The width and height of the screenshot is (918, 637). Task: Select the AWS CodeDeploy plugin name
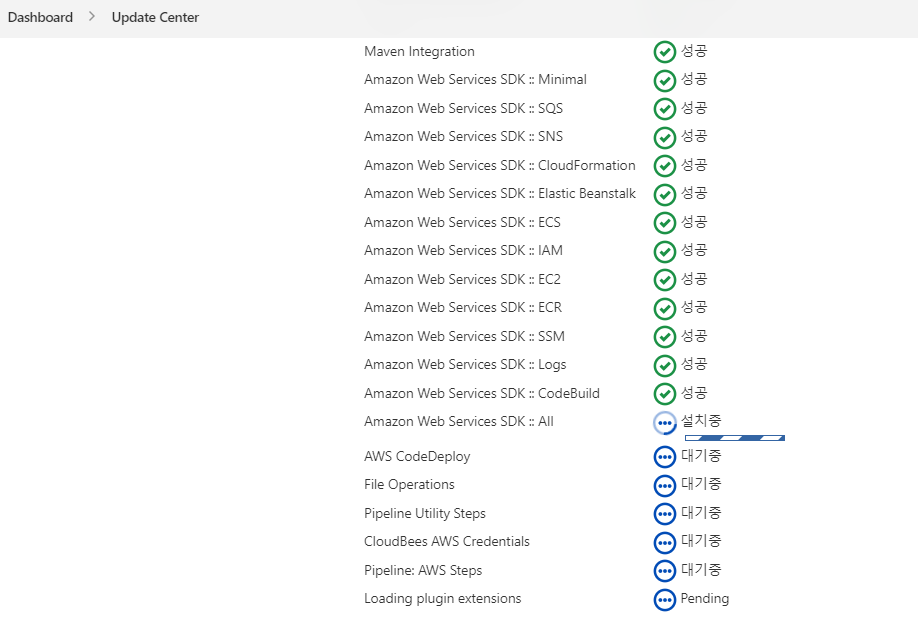pyautogui.click(x=417, y=457)
